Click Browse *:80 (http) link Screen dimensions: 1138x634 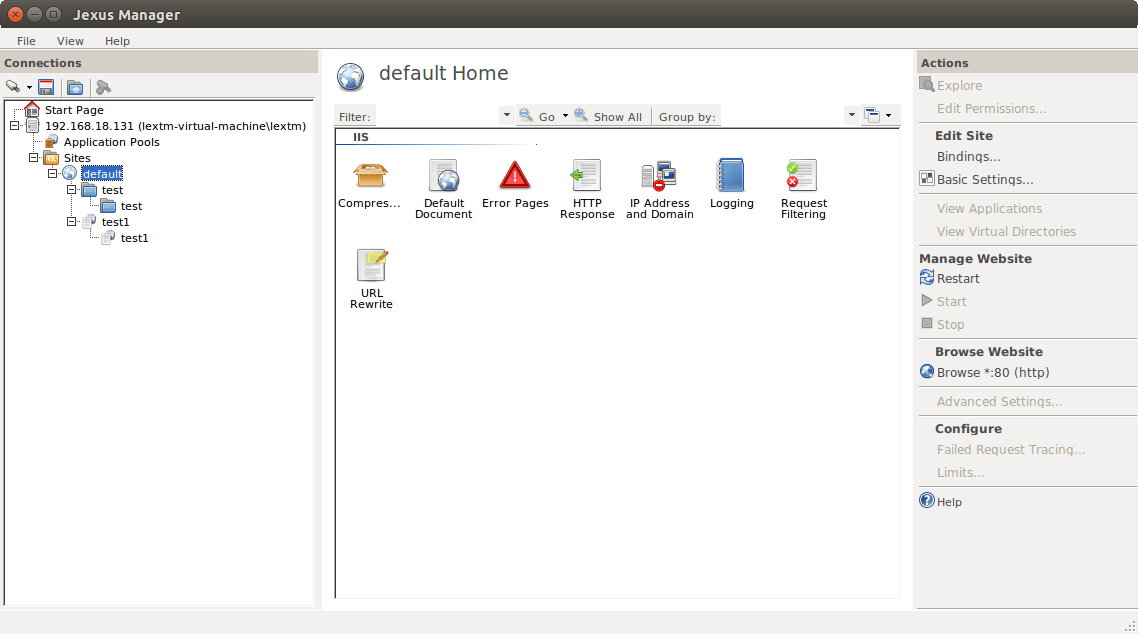[993, 372]
